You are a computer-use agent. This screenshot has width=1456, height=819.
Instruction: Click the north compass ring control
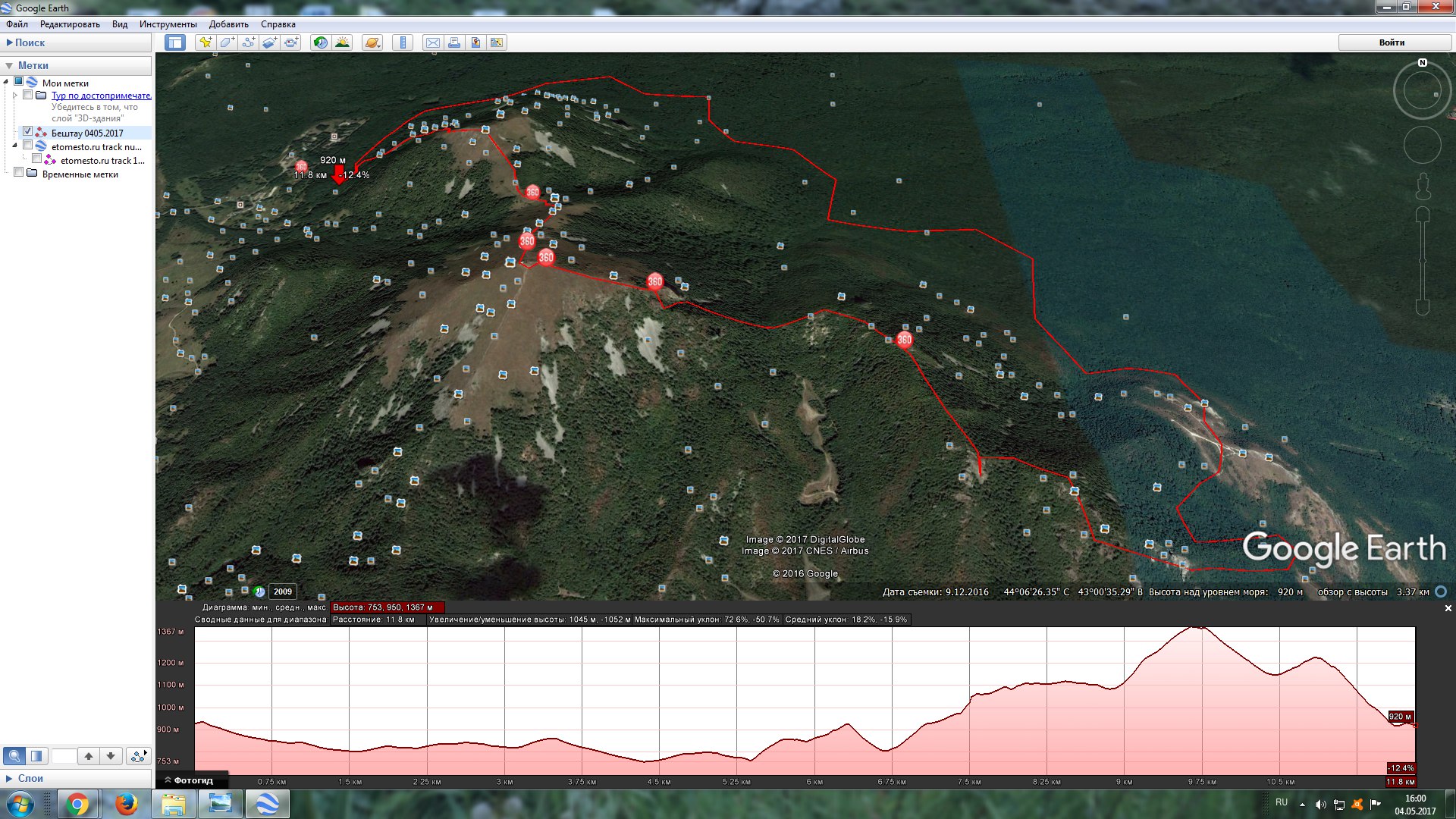pos(1422,90)
